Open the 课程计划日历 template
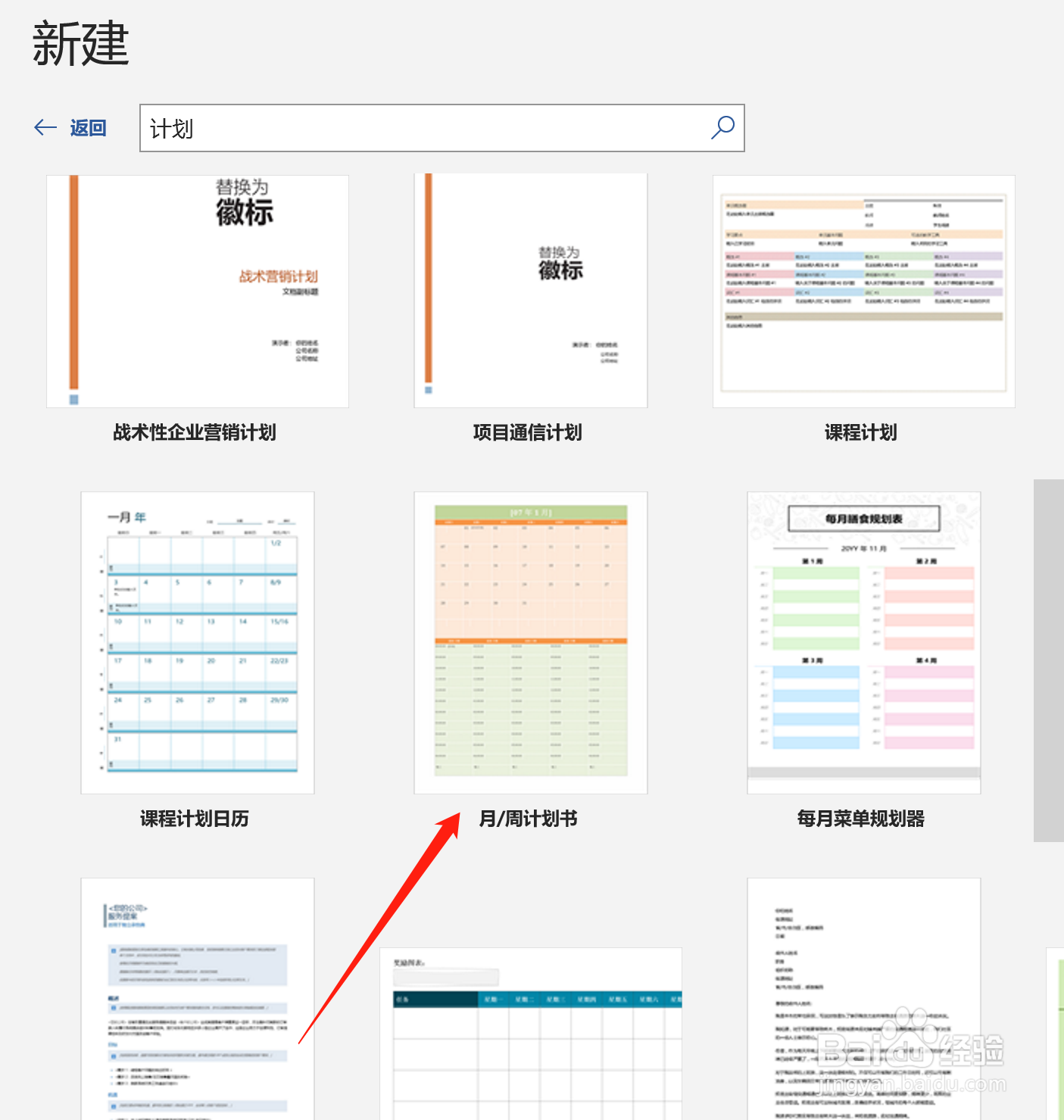Viewport: 1064px width, 1120px height. click(197, 641)
